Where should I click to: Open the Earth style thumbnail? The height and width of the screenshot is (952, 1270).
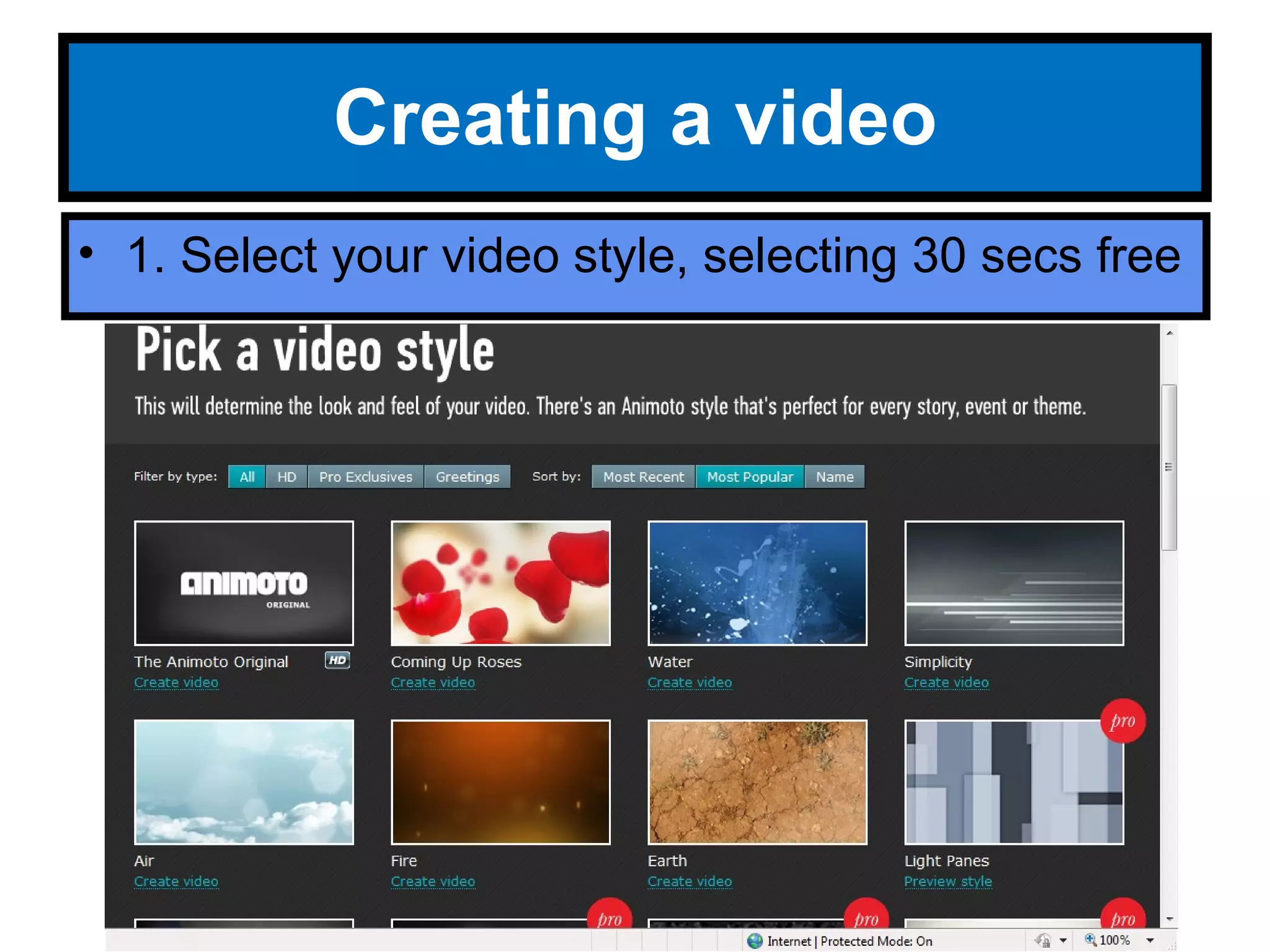click(x=758, y=782)
